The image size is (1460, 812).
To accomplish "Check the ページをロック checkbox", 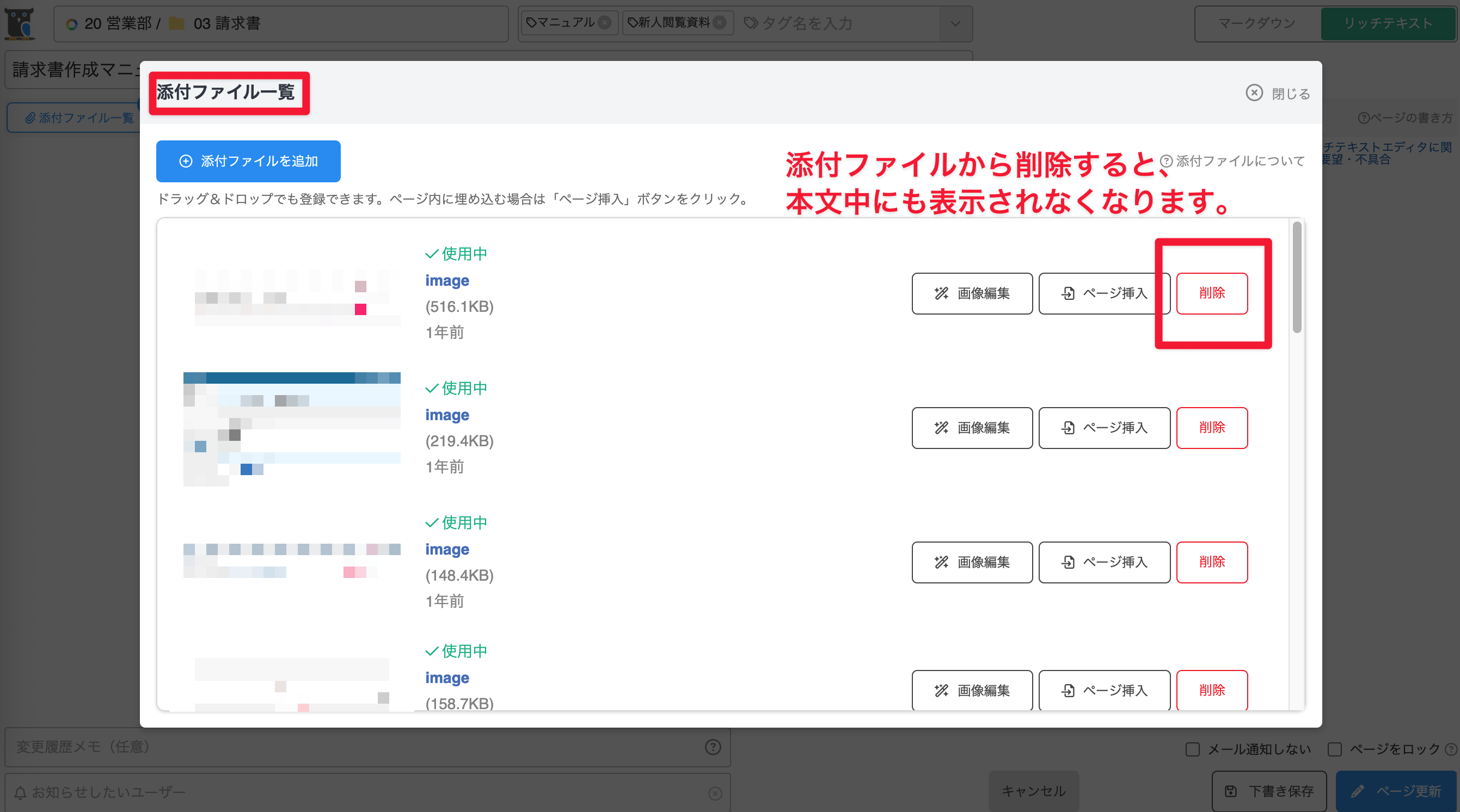I will [x=1334, y=749].
